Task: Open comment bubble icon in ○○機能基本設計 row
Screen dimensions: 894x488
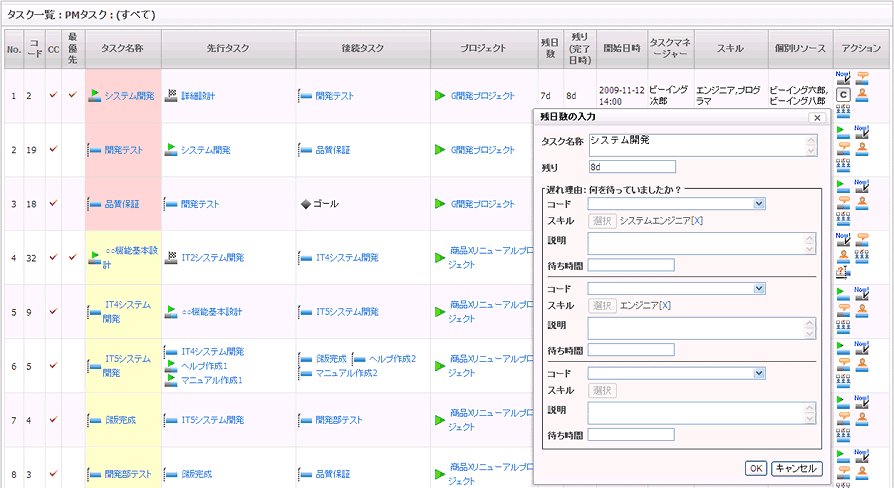Action: tap(863, 238)
